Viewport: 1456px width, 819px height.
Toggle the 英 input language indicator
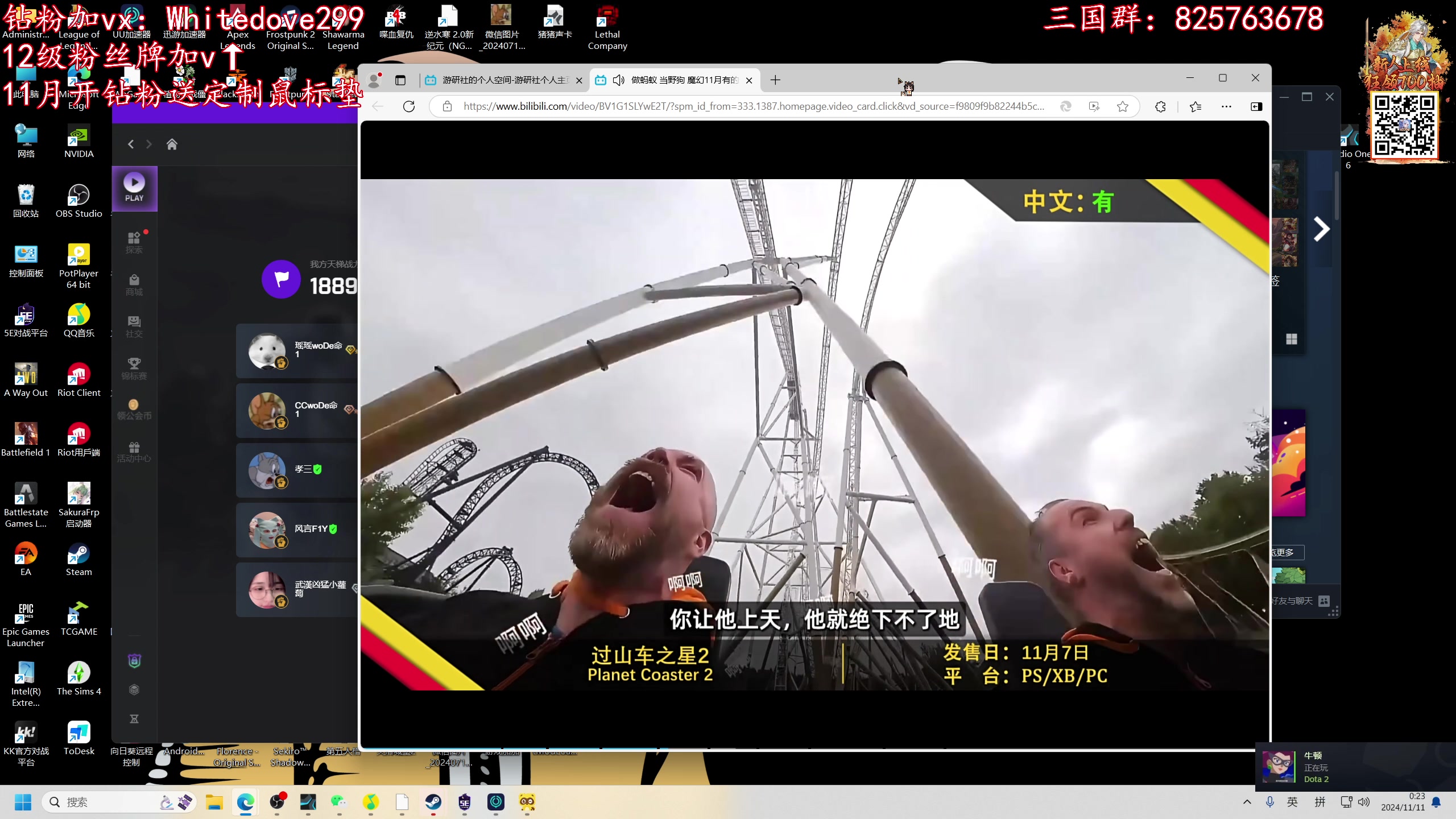(1292, 802)
